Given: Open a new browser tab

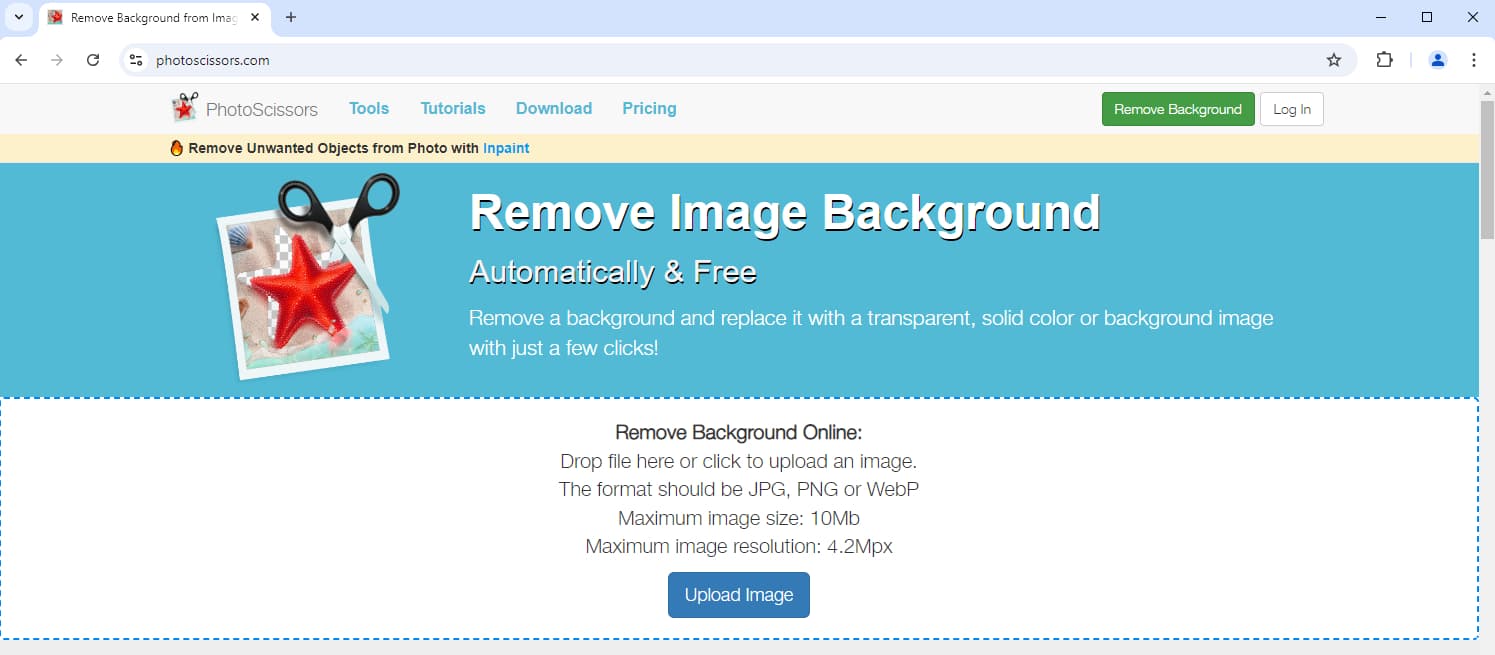Looking at the screenshot, I should pos(290,17).
